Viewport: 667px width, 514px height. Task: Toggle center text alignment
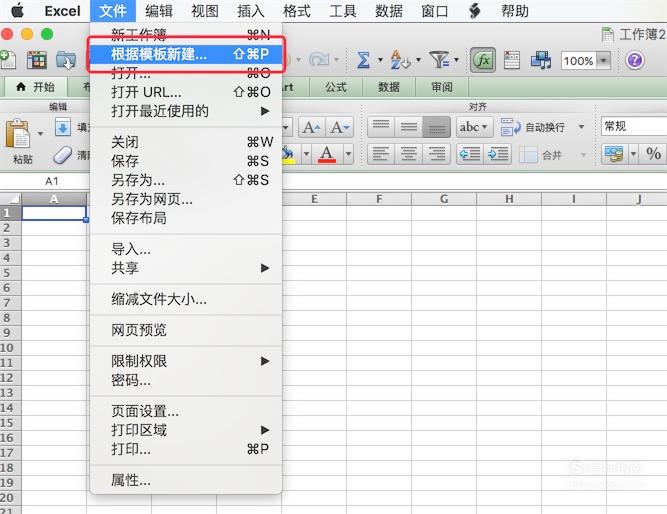tap(408, 154)
